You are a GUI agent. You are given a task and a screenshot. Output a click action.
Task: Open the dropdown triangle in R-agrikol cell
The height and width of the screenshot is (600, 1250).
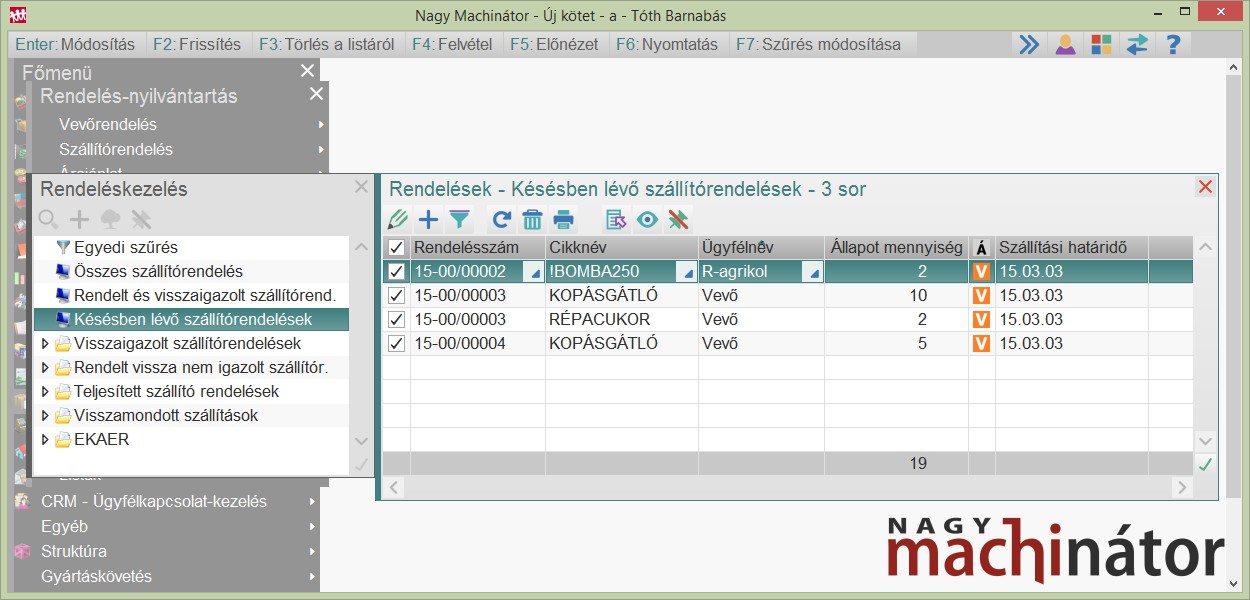coord(812,272)
